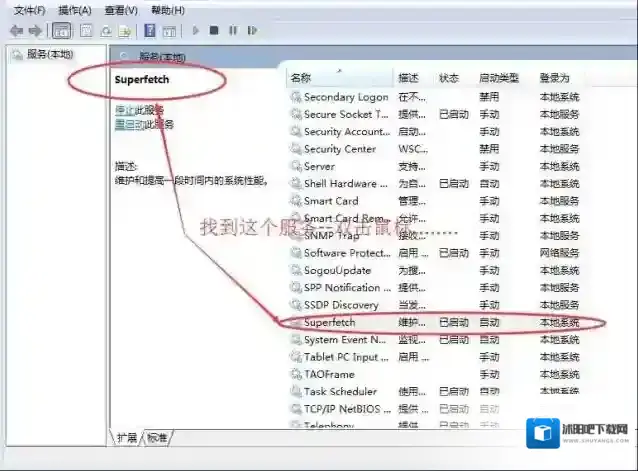Click 已启动 status in Shell Hardware row
Screen dimensions: 638x471
click(x=454, y=184)
